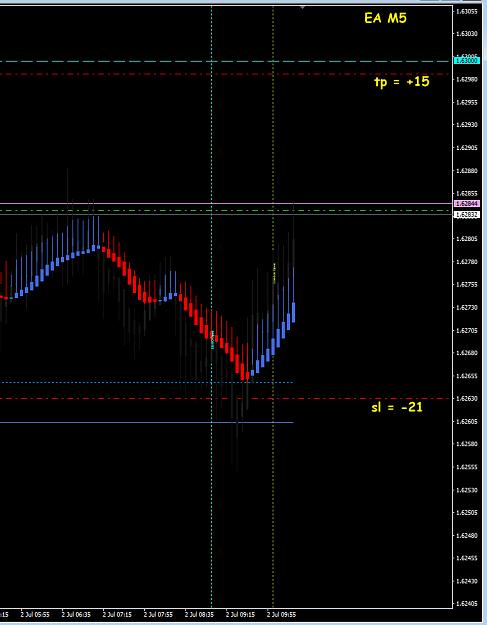Image resolution: width=487 pixels, height=625 pixels.
Task: Click time axis label "2 Jul 07:55"
Action: click(x=158, y=615)
